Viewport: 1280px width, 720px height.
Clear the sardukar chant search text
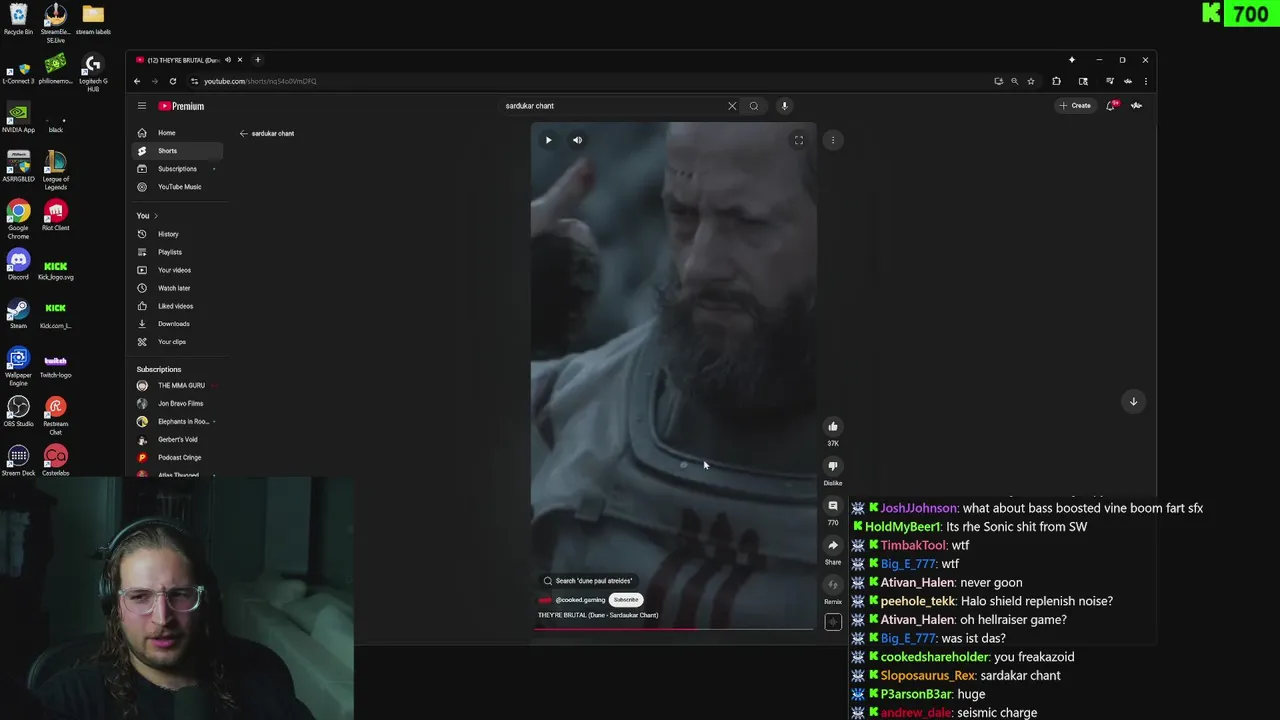coord(732,106)
